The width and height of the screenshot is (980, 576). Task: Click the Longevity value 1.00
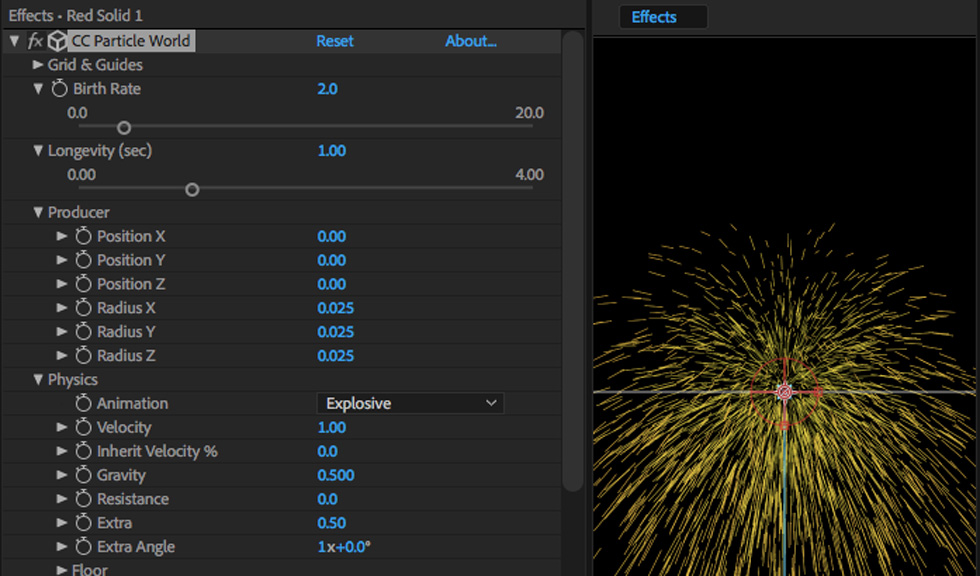(331, 151)
